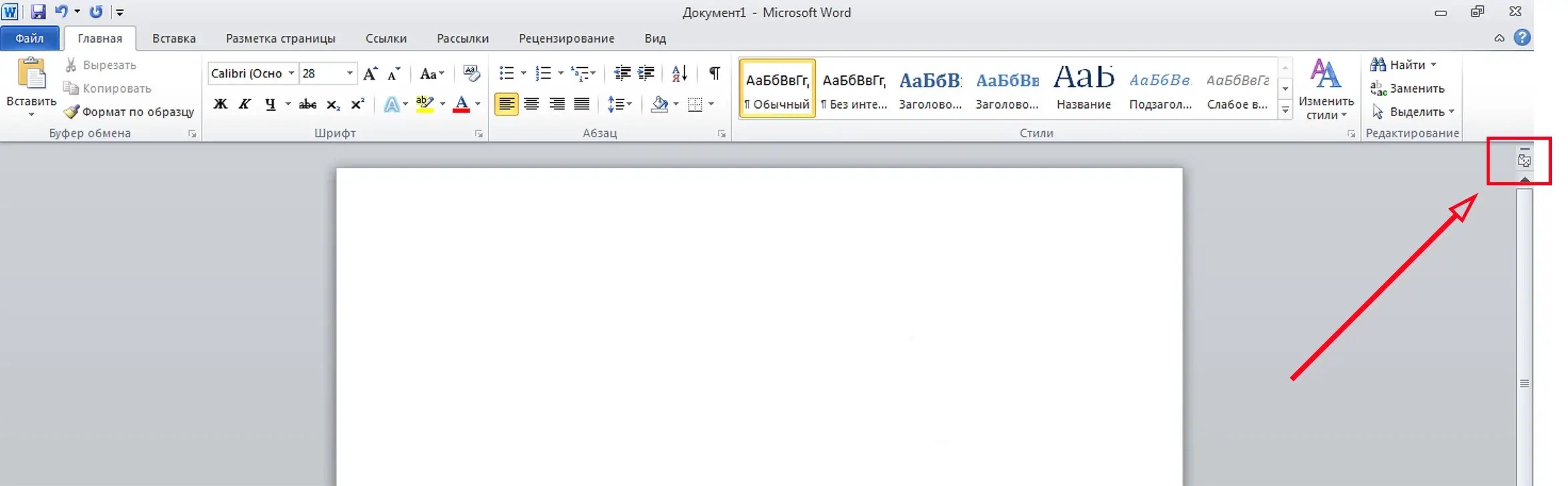Enable center text alignment
Screen dimensions: 1568x486
click(532, 104)
